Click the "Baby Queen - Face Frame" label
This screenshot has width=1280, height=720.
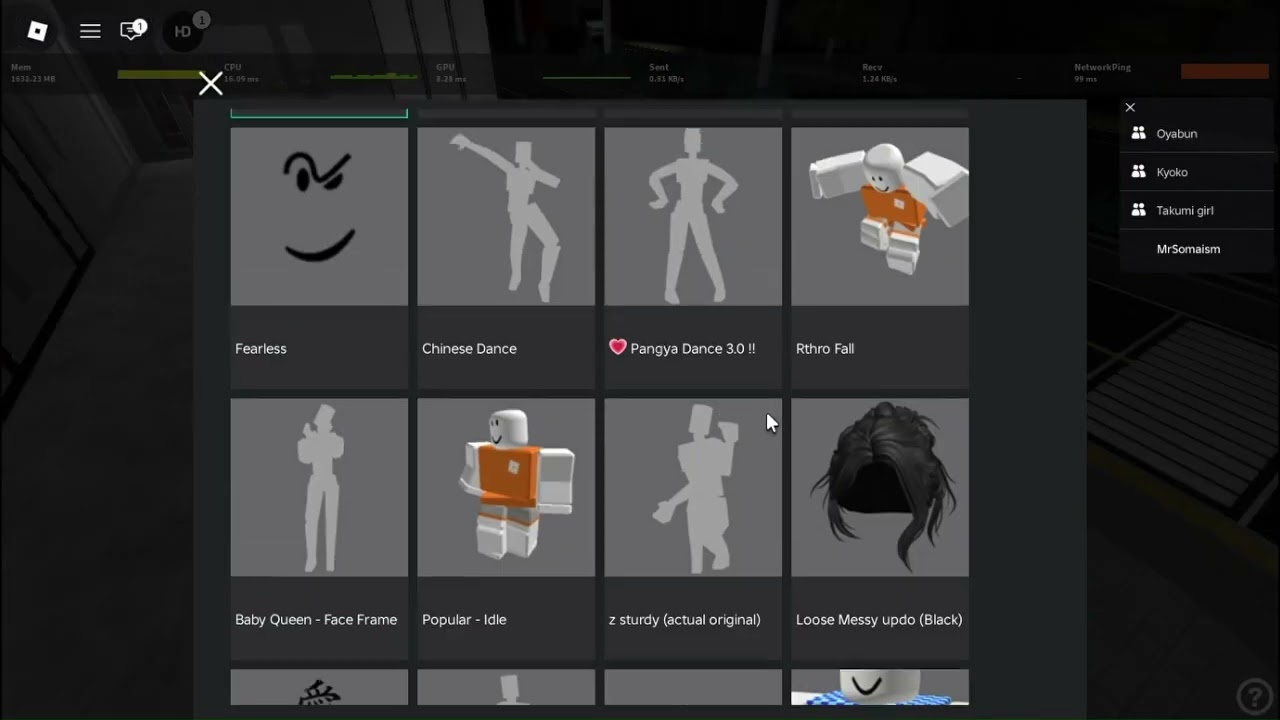point(316,619)
